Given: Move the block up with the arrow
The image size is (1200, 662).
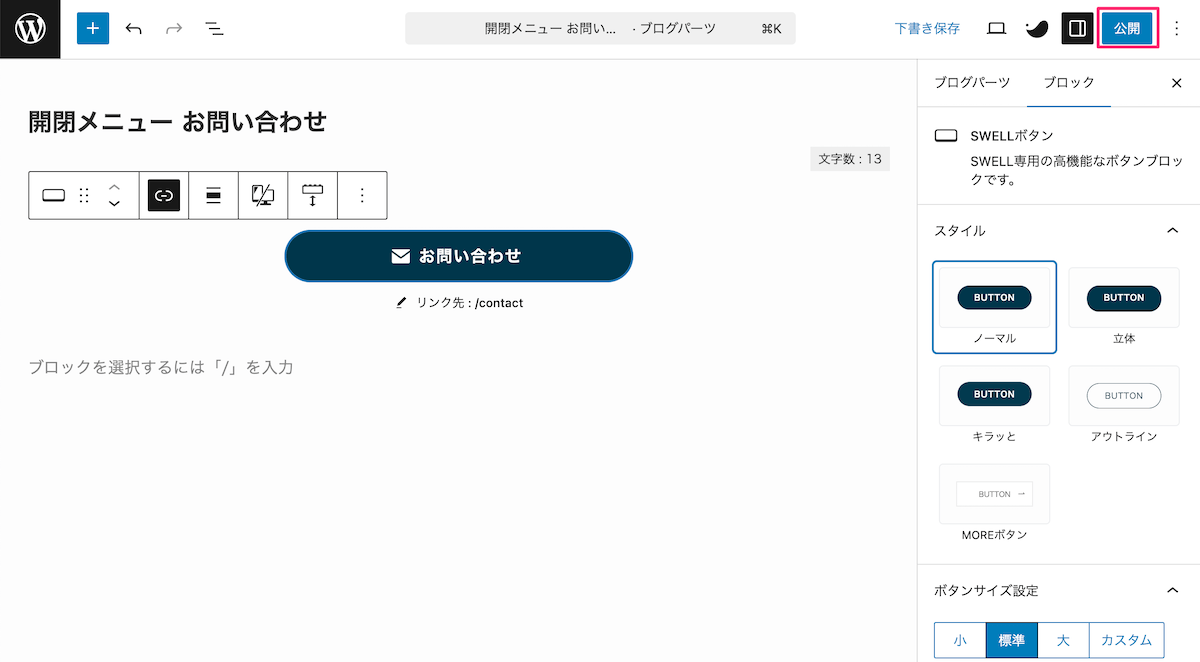Looking at the screenshot, I should pos(114,187).
